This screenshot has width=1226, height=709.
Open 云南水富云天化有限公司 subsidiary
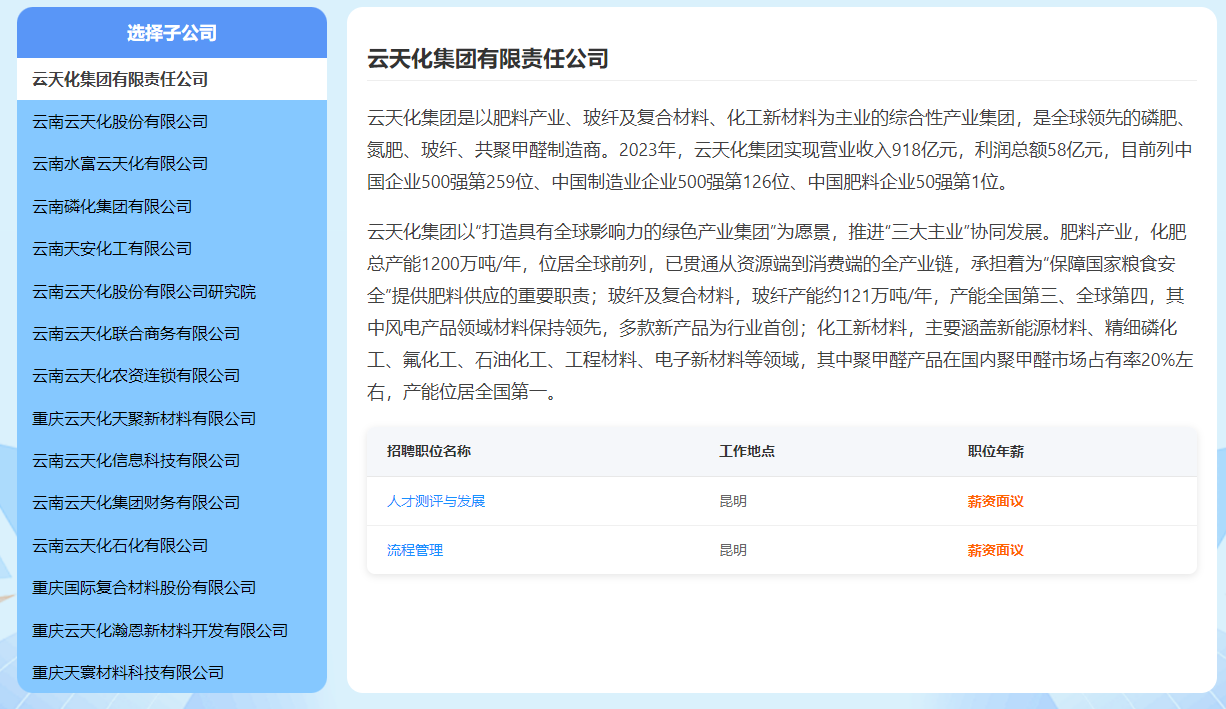click(x=120, y=164)
